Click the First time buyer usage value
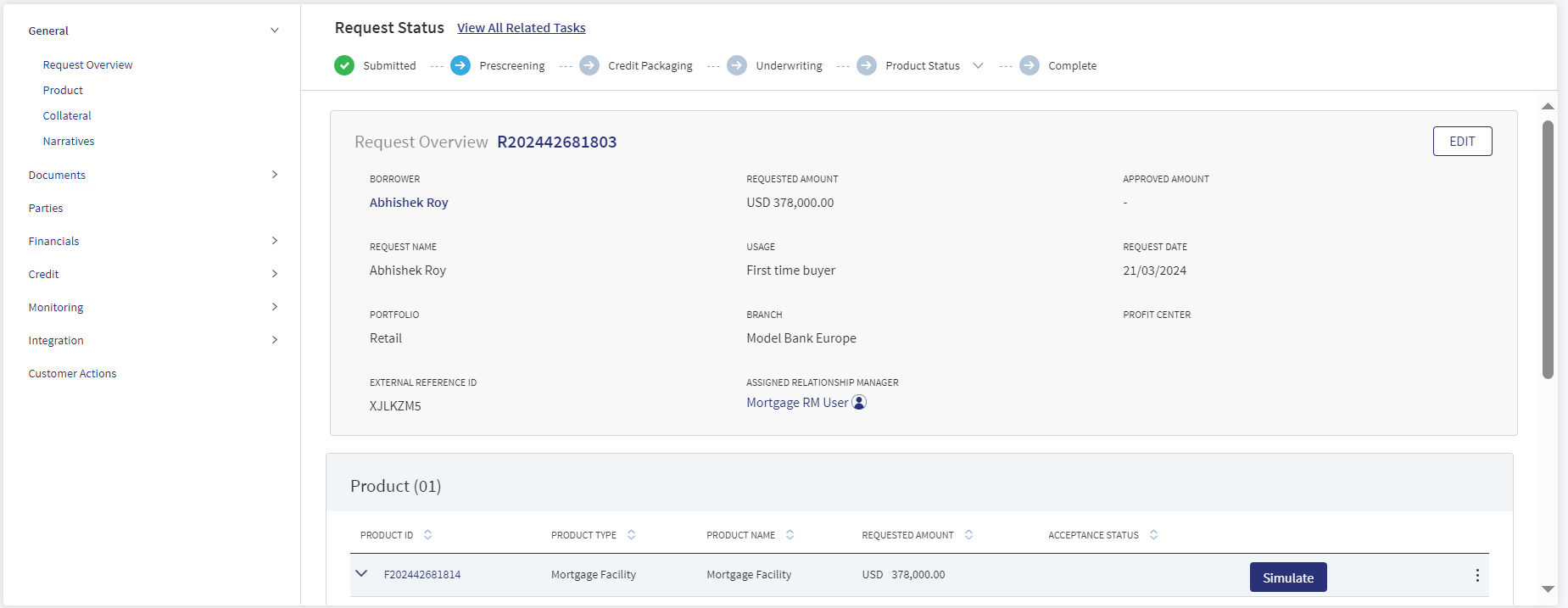The image size is (1568, 608). coord(790,271)
